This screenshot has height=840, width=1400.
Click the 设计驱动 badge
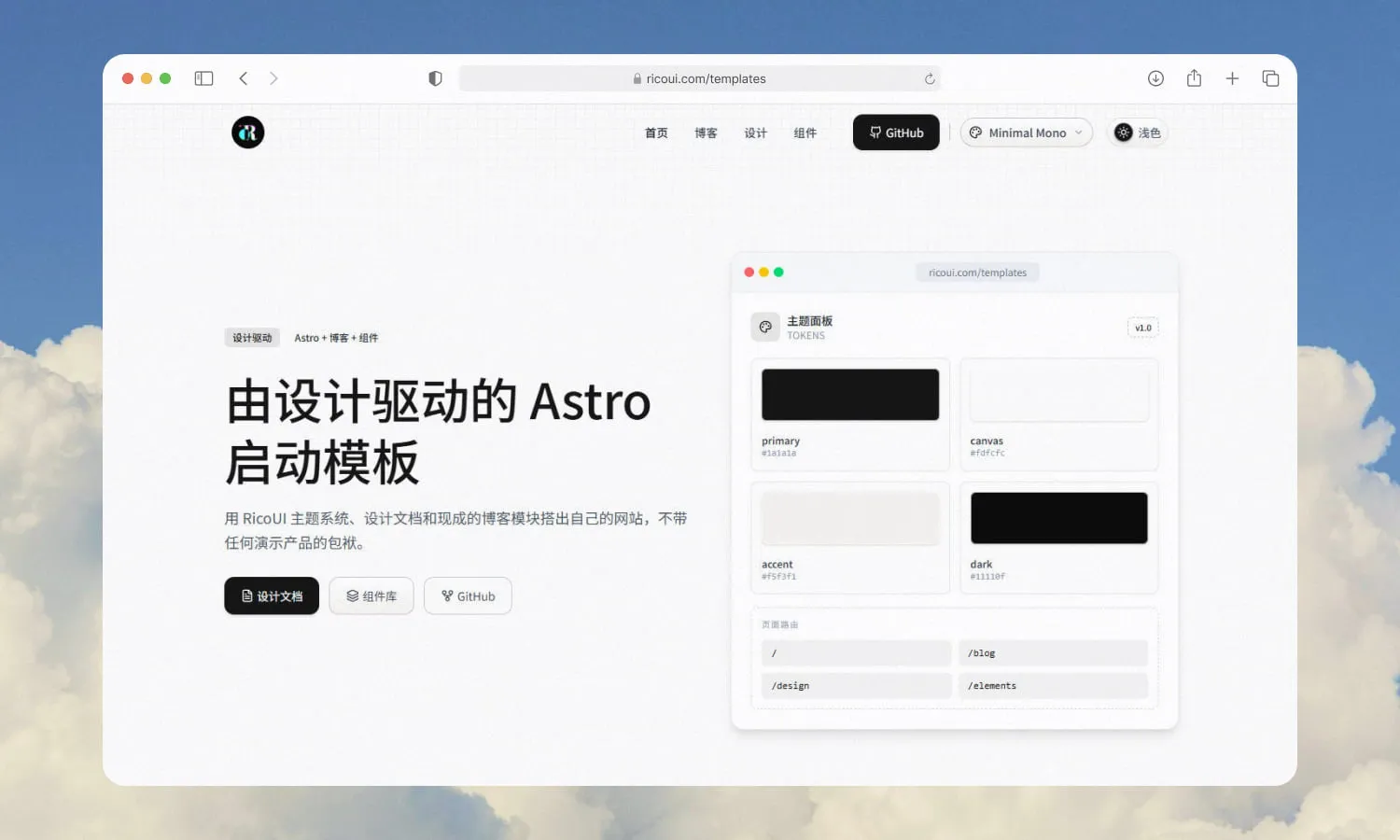click(252, 338)
